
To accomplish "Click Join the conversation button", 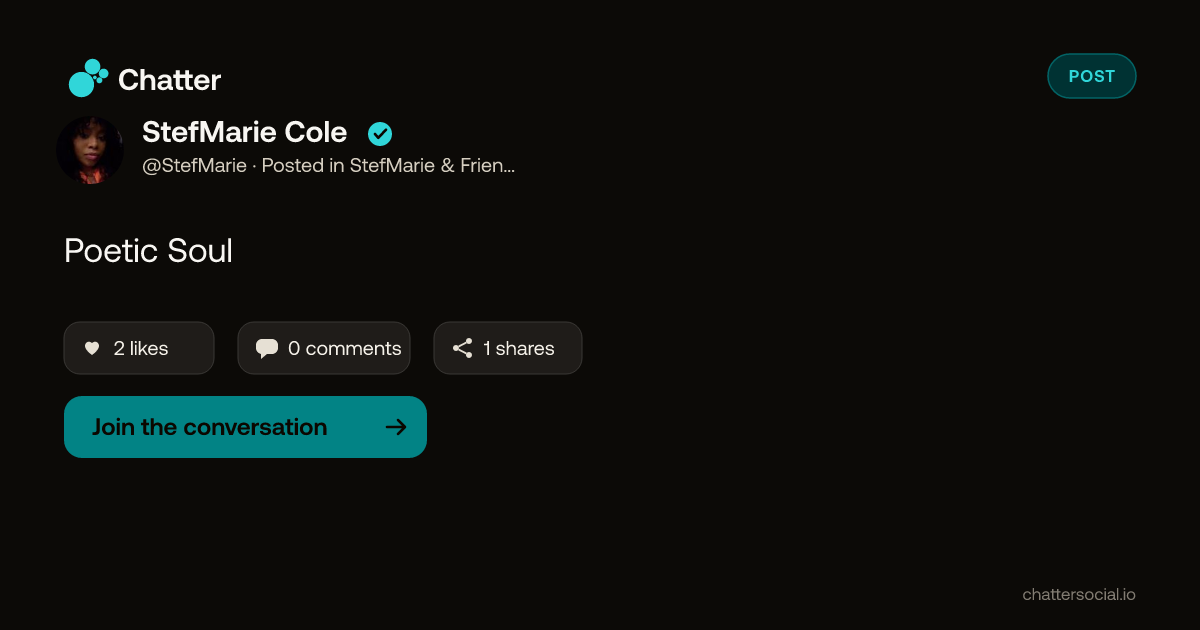I will (245, 427).
